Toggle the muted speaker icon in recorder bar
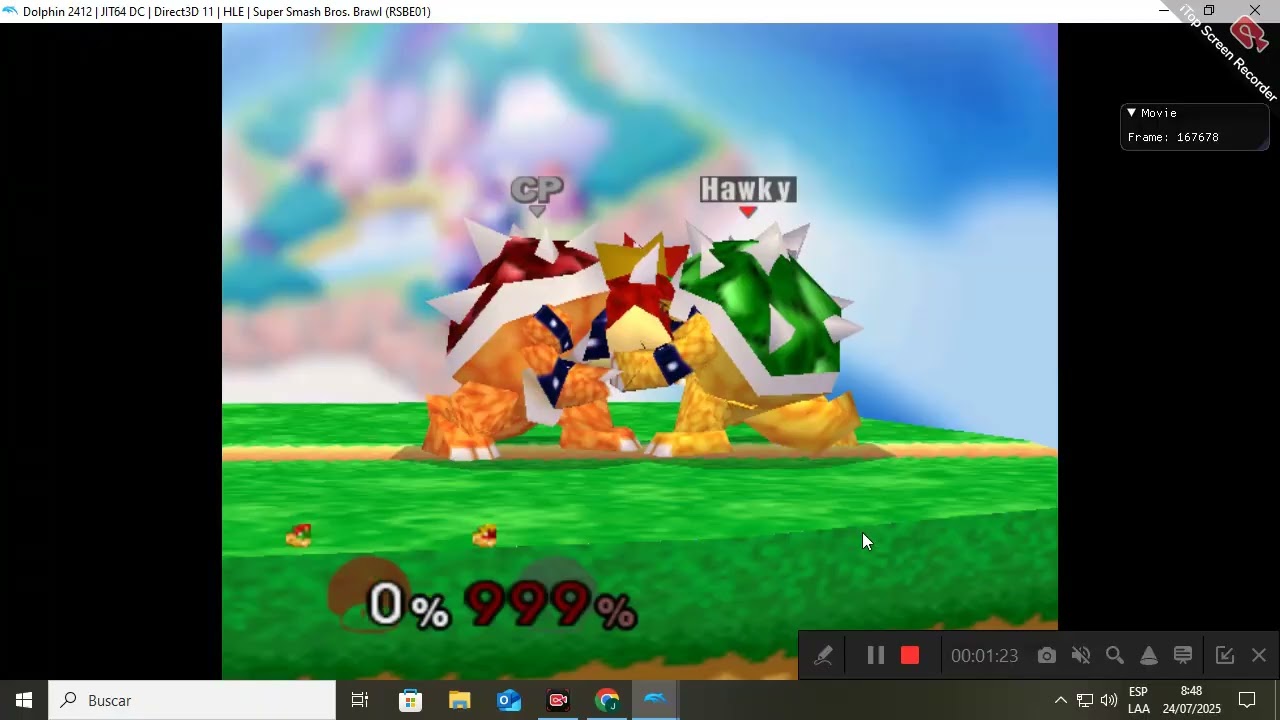Viewport: 1280px width, 720px height. (1080, 656)
